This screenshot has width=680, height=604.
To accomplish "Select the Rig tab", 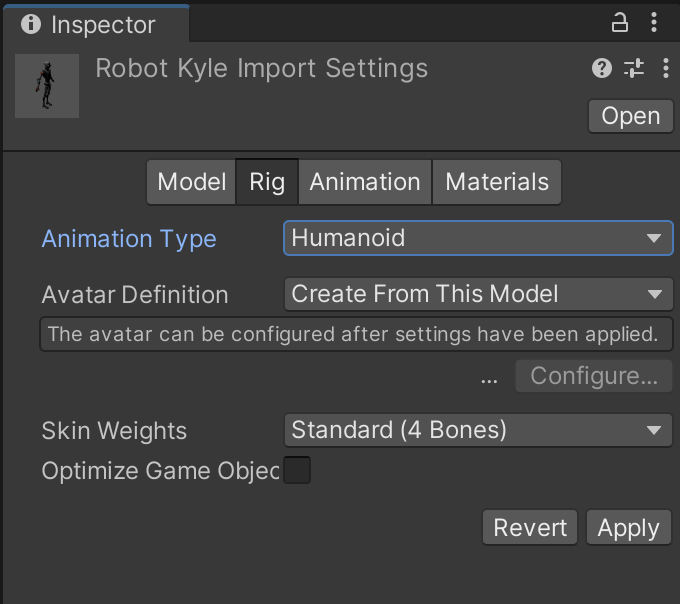I will point(267,182).
